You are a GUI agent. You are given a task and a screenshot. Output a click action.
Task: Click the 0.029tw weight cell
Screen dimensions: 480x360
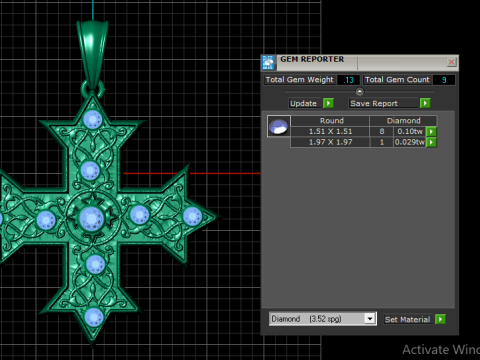point(410,142)
